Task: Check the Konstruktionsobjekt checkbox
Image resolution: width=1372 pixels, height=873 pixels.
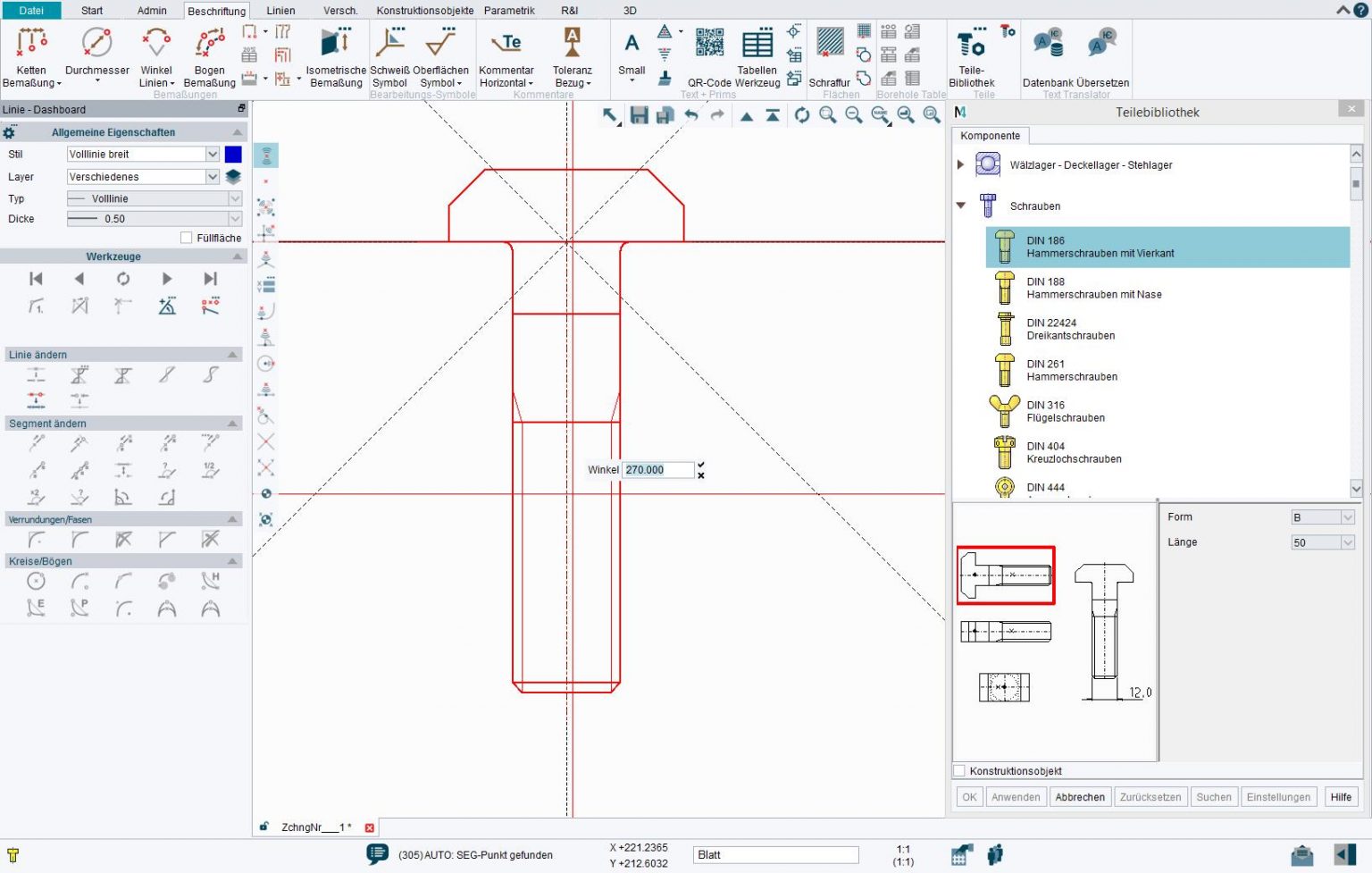Action: (x=959, y=770)
